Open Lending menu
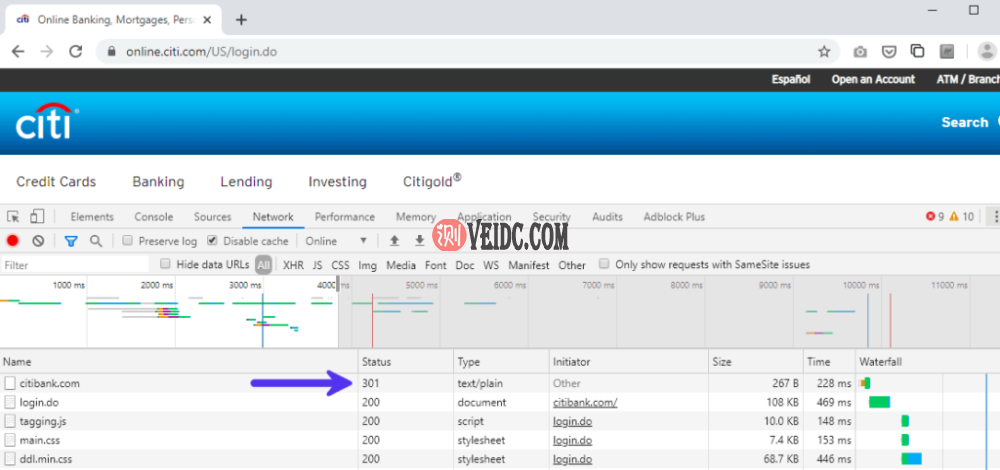Image resolution: width=1000 pixels, height=470 pixels. [x=246, y=182]
